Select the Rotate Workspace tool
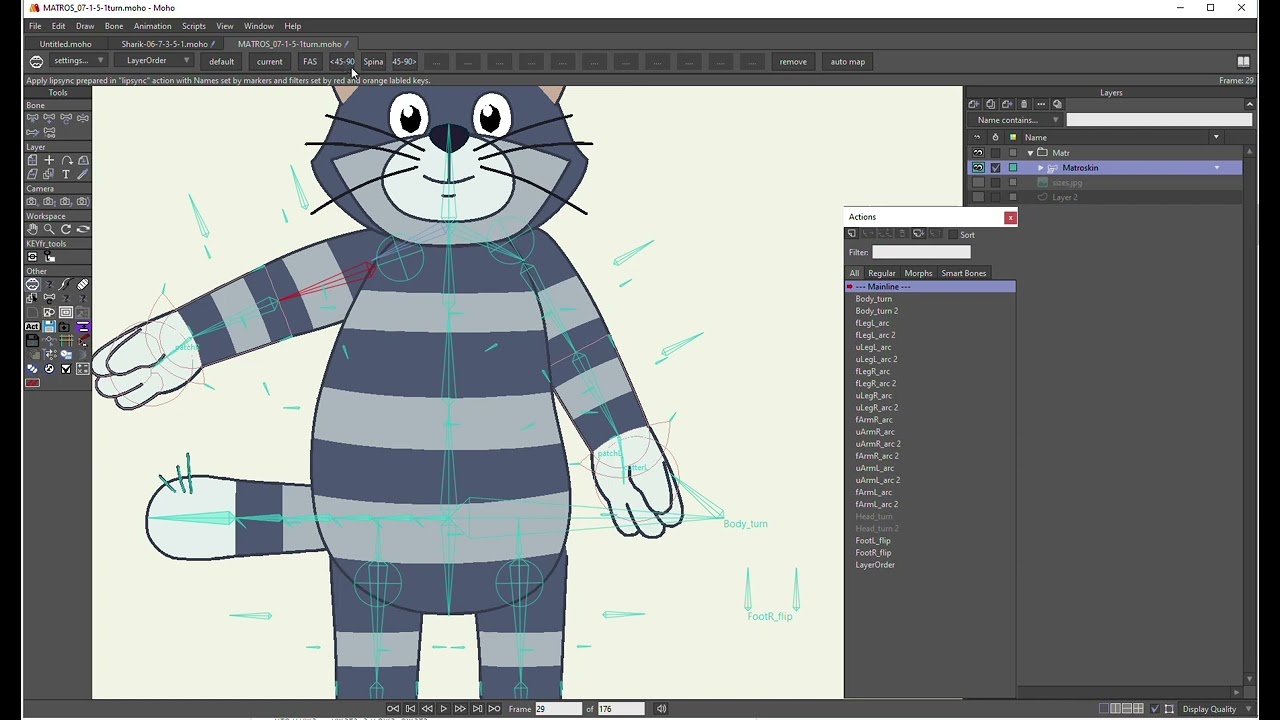 [x=66, y=229]
